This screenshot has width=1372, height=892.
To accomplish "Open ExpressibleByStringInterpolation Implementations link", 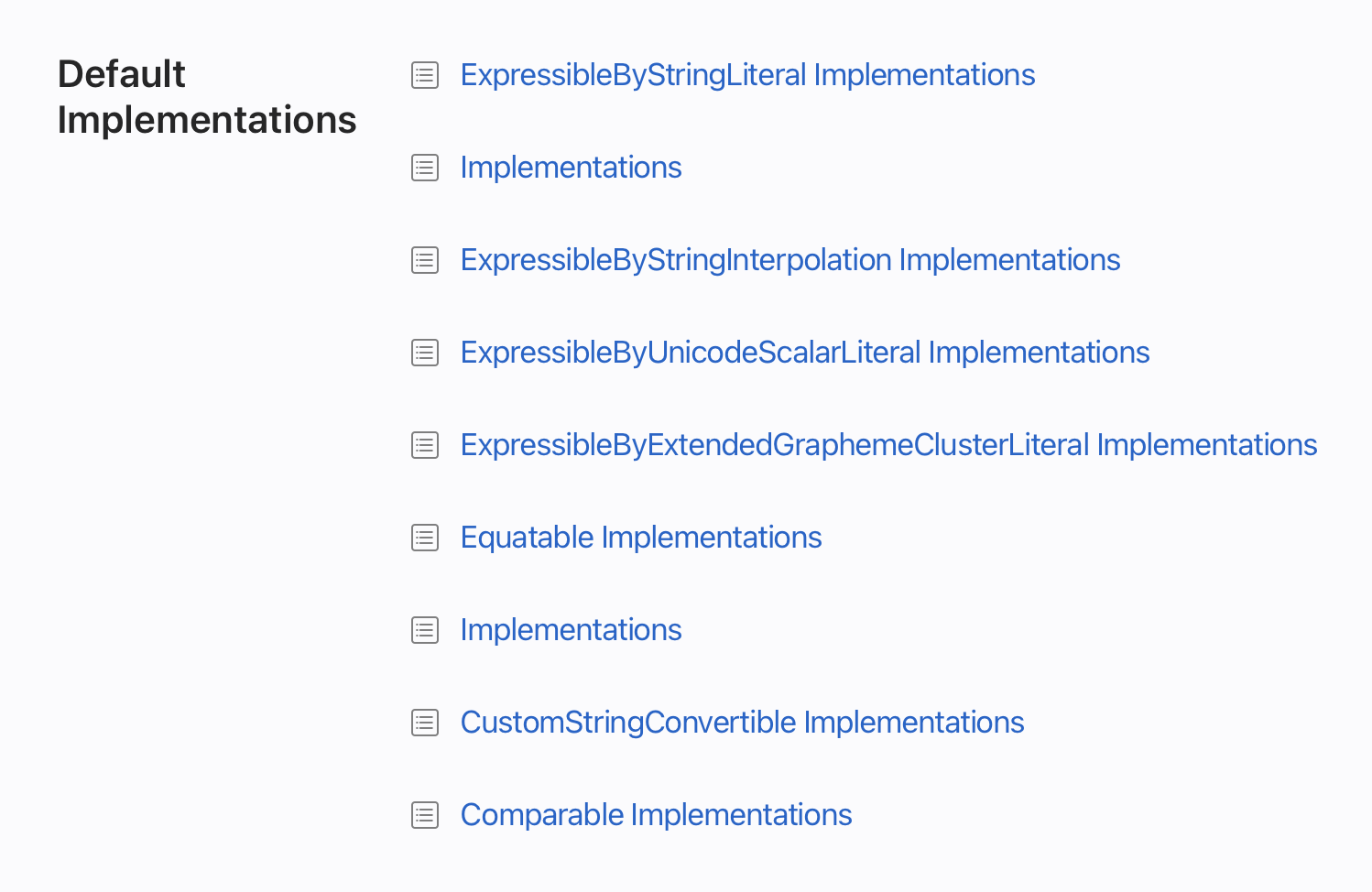I will (x=789, y=260).
